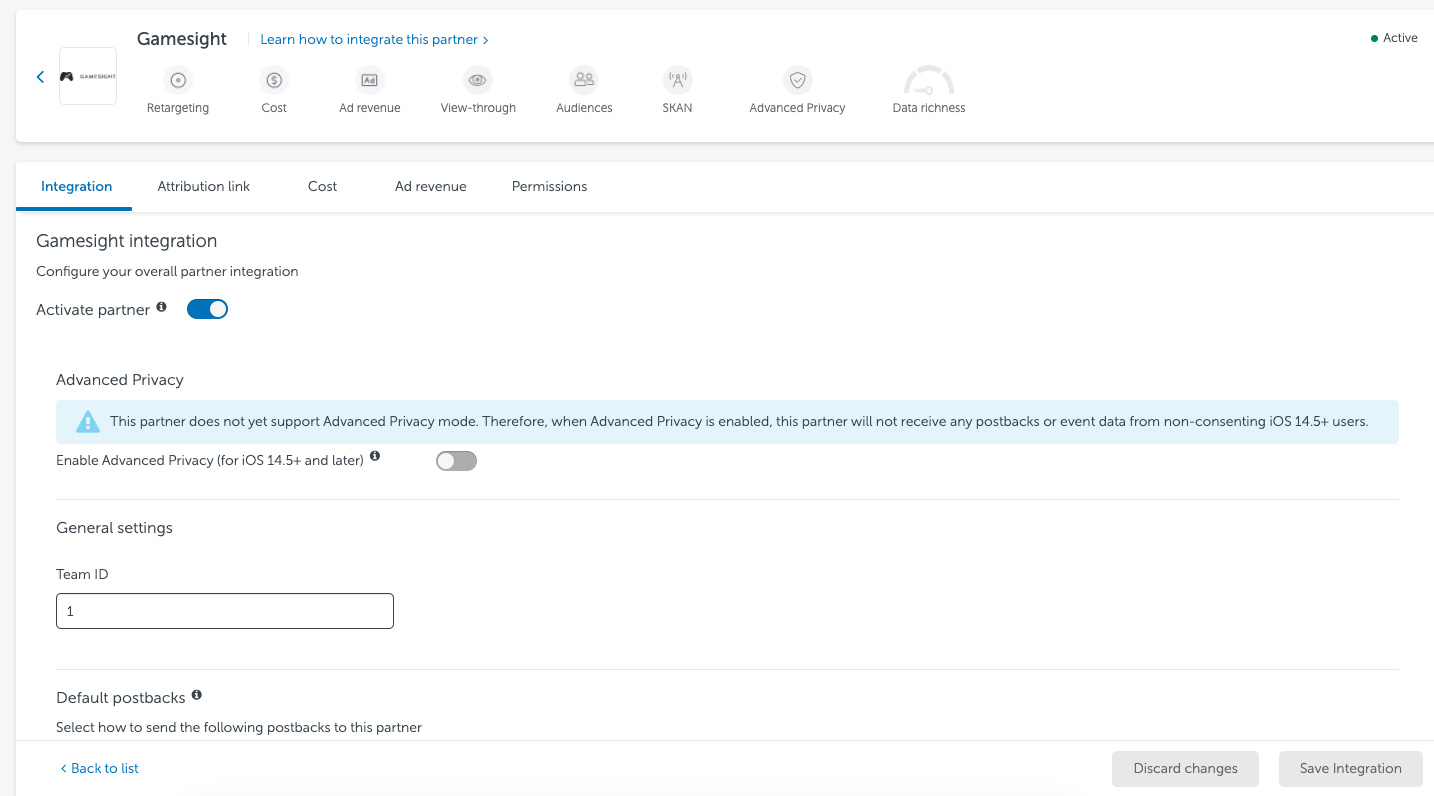This screenshot has width=1434, height=796.
Task: Open the Permissions tab
Action: [x=549, y=186]
